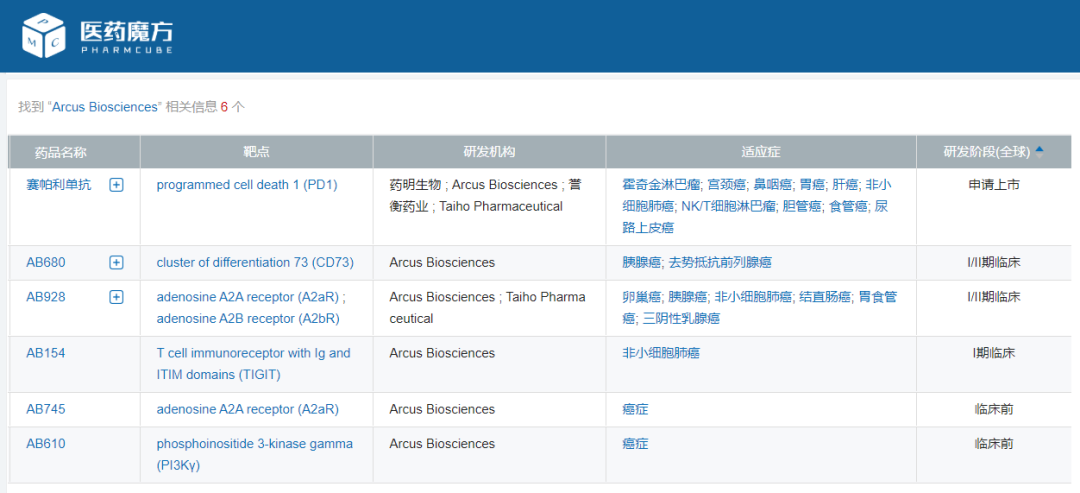Click the 医药魔方 brand name text
The width and height of the screenshot is (1080, 493).
coord(126,30)
